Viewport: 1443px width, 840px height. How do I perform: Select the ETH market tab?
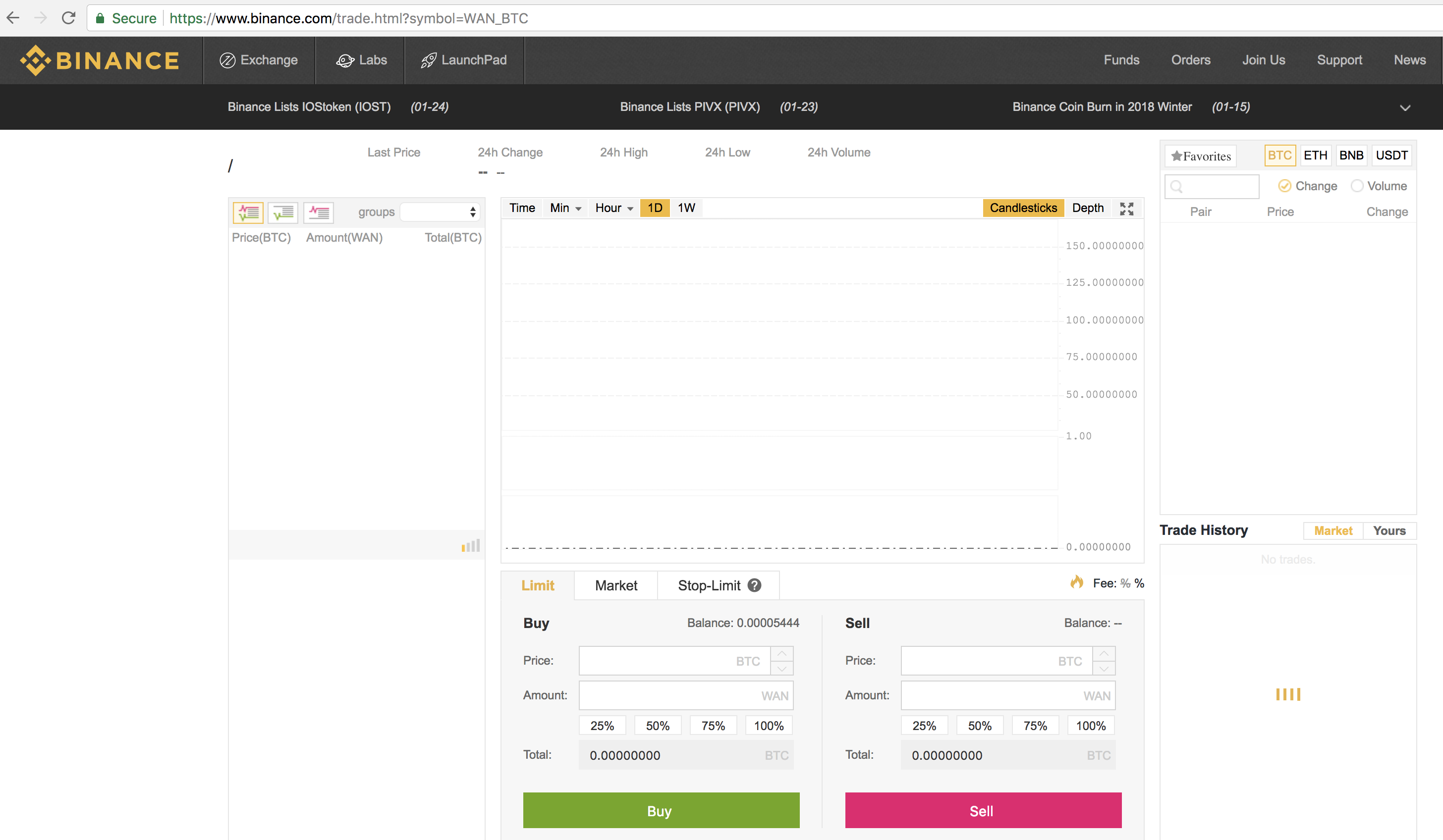(x=1315, y=155)
